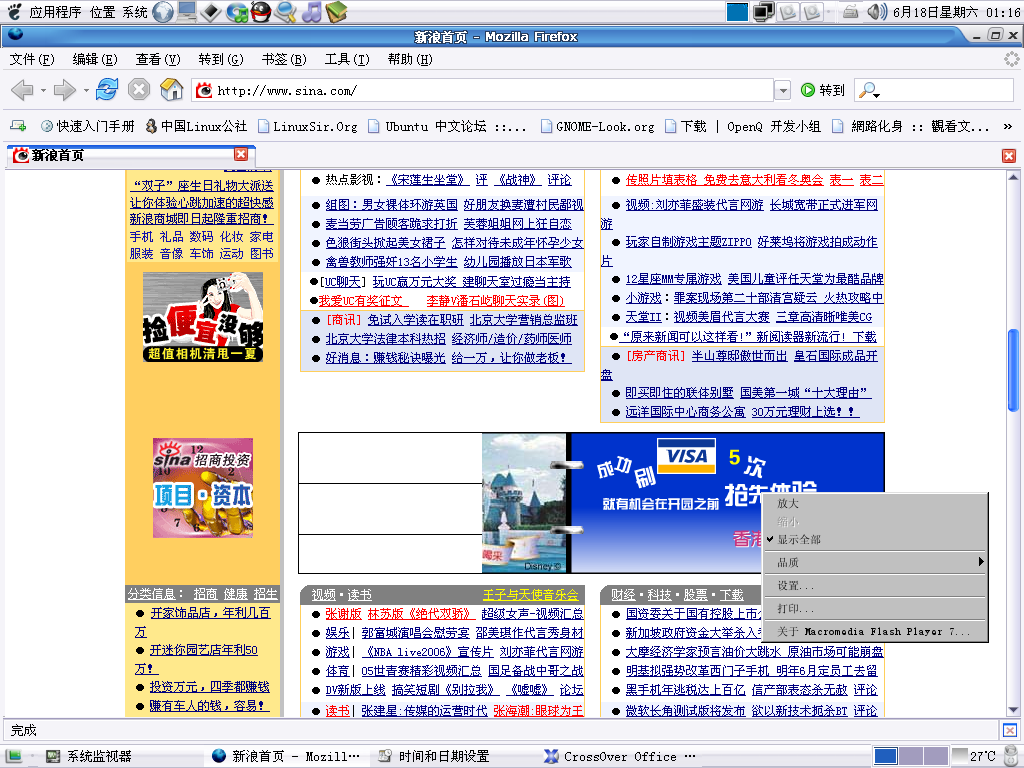
Task: Launch the black diamond panel launcher
Action: [210, 12]
